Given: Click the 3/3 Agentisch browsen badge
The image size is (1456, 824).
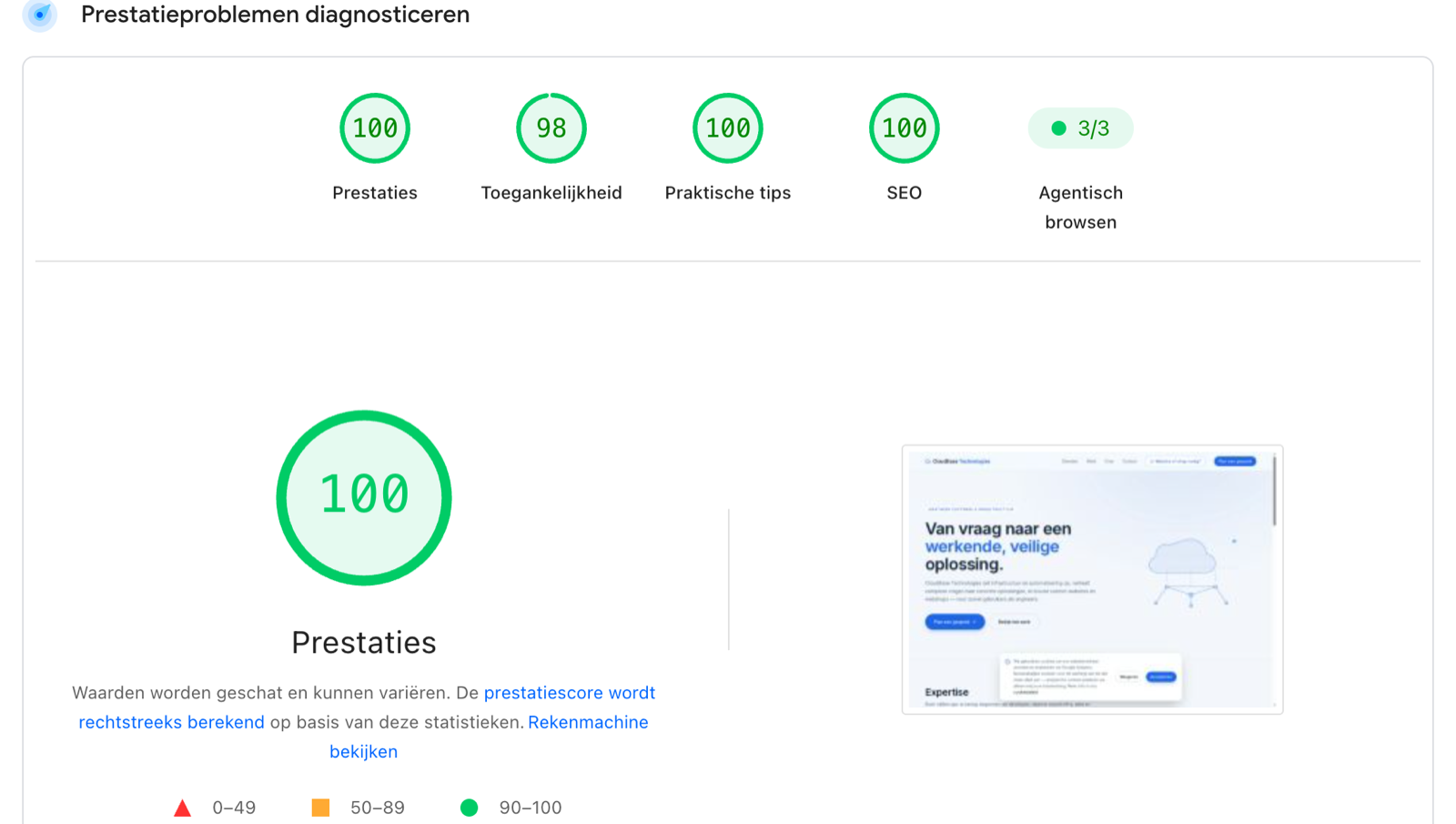Looking at the screenshot, I should [1081, 128].
